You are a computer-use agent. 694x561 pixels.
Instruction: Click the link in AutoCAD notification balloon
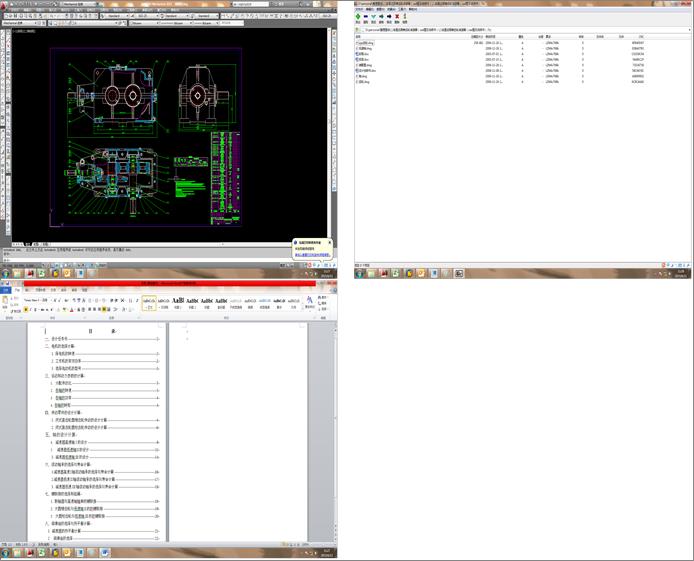[312, 255]
